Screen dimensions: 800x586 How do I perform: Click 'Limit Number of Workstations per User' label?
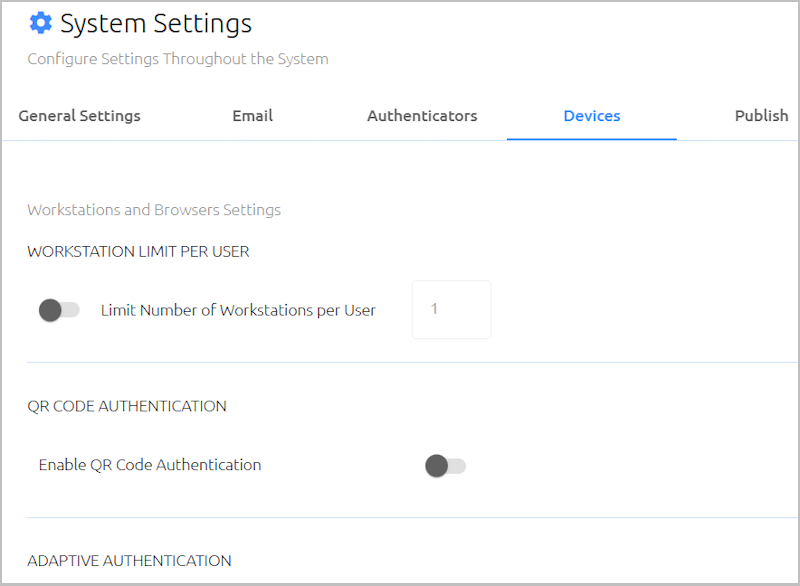coord(238,310)
